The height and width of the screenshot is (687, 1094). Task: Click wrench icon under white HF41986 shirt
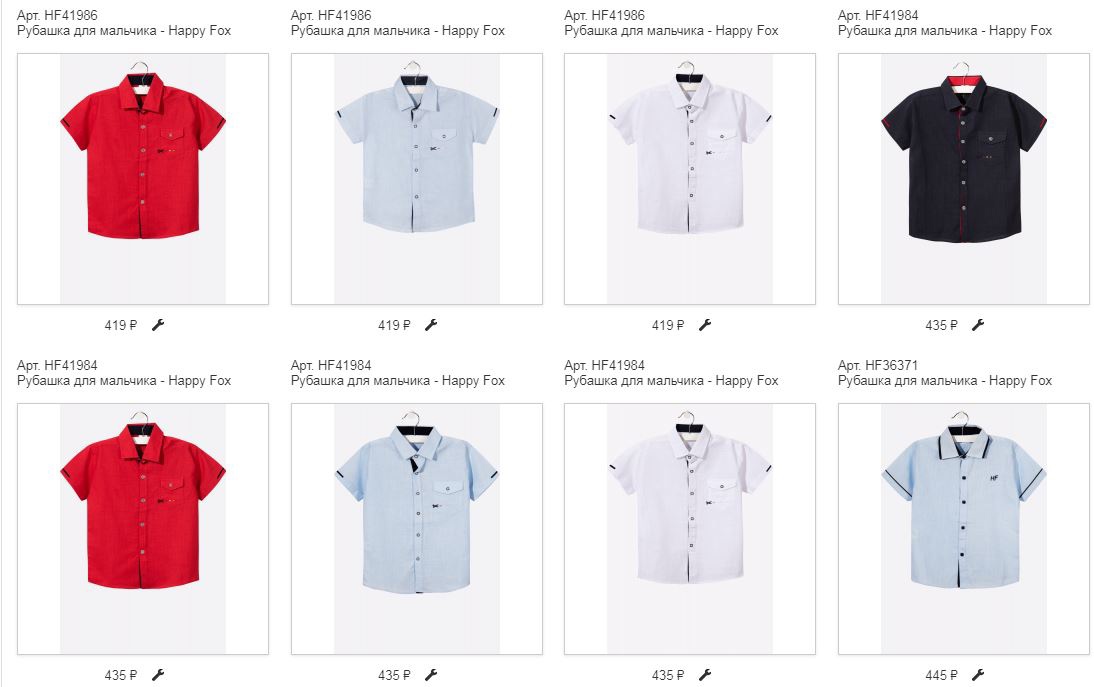point(705,324)
